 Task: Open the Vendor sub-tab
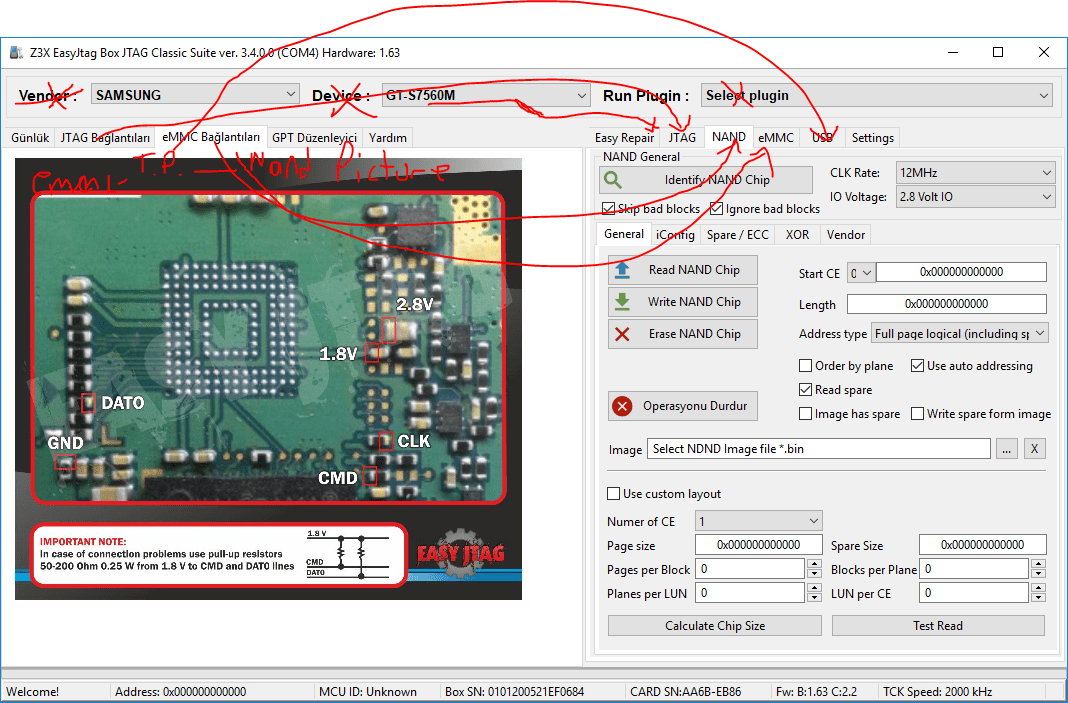click(846, 235)
